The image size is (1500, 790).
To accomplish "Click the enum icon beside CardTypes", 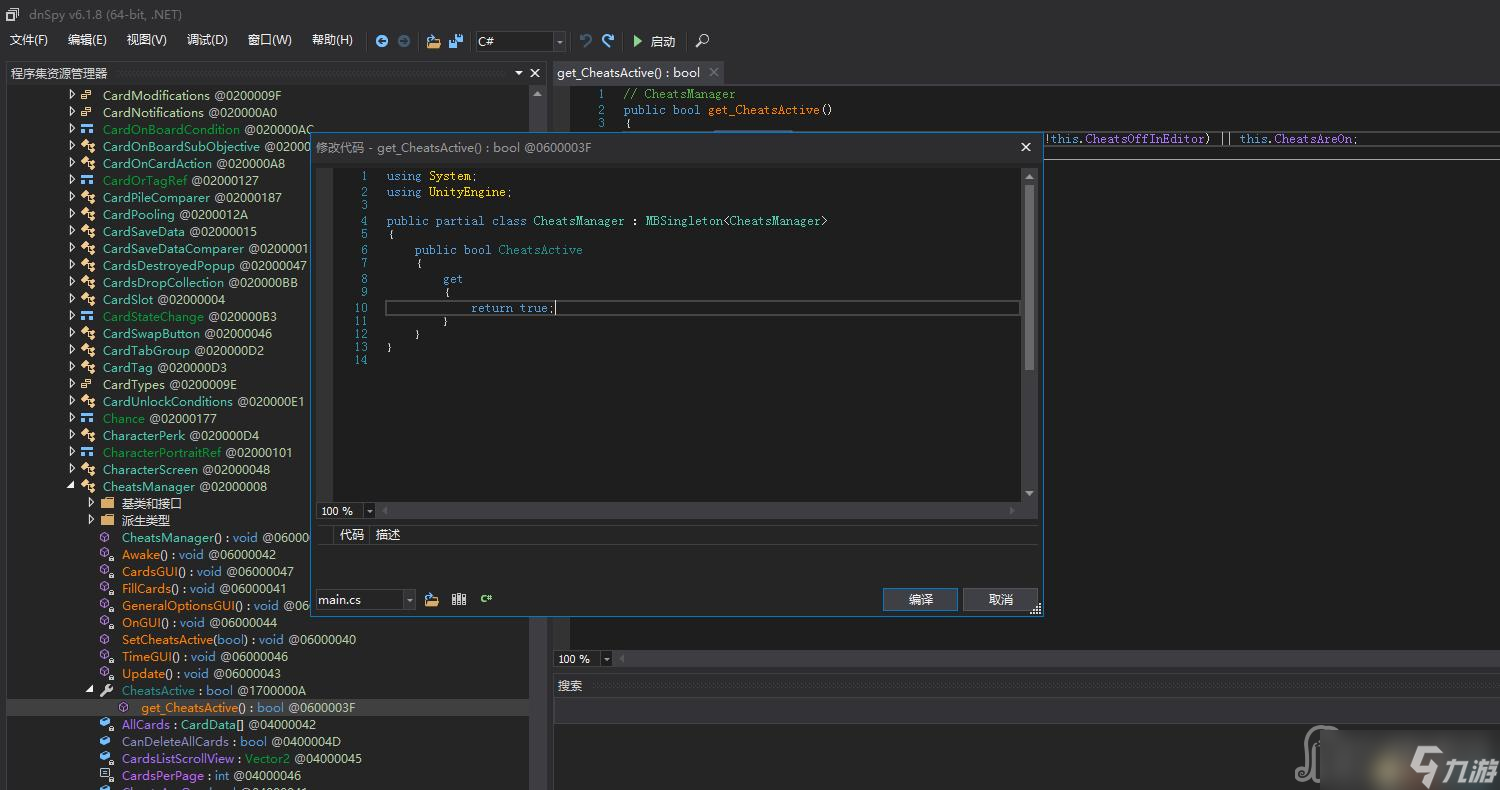I will (88, 384).
